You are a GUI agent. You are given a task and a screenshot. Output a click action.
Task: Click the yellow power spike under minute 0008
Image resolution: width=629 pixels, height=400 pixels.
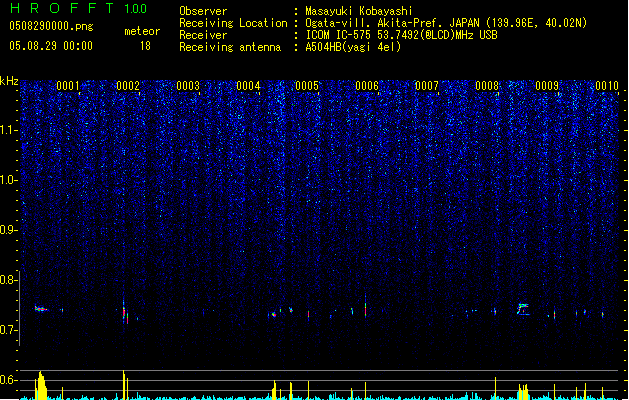(x=495, y=388)
